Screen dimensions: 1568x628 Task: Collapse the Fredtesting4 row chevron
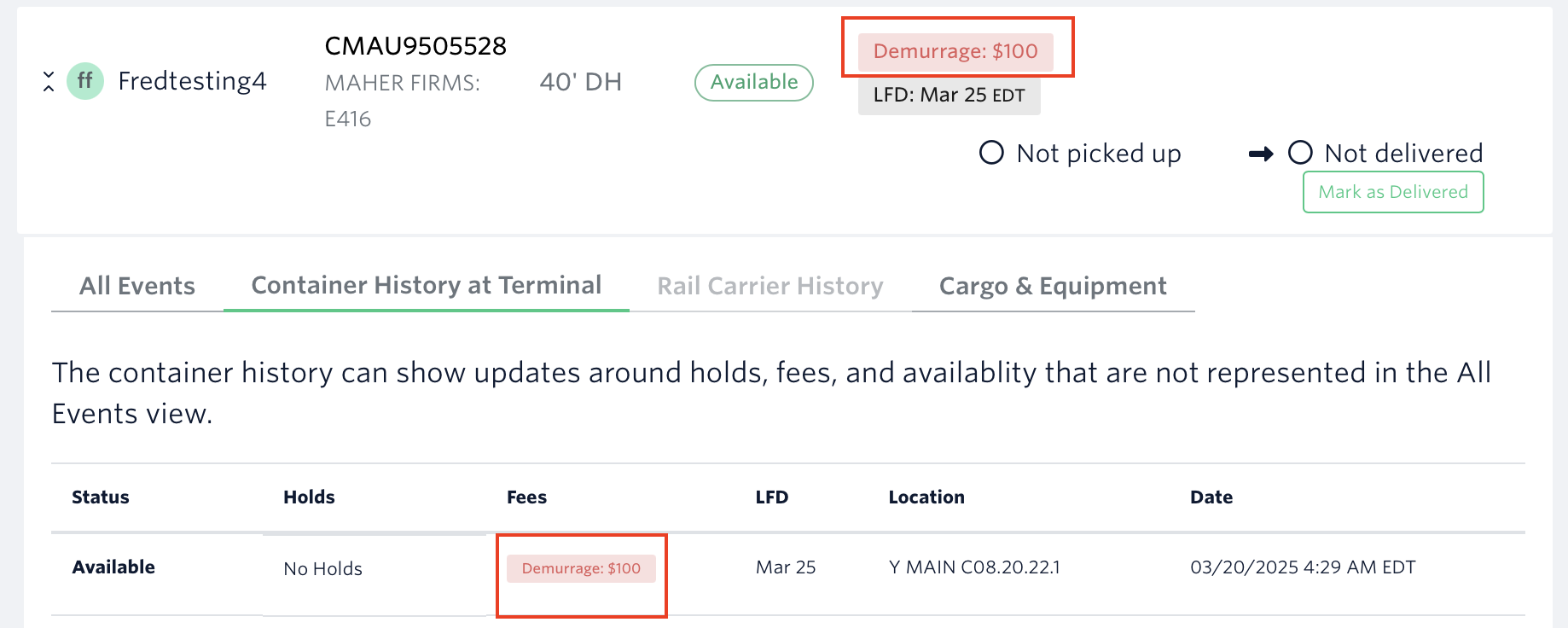[x=49, y=82]
